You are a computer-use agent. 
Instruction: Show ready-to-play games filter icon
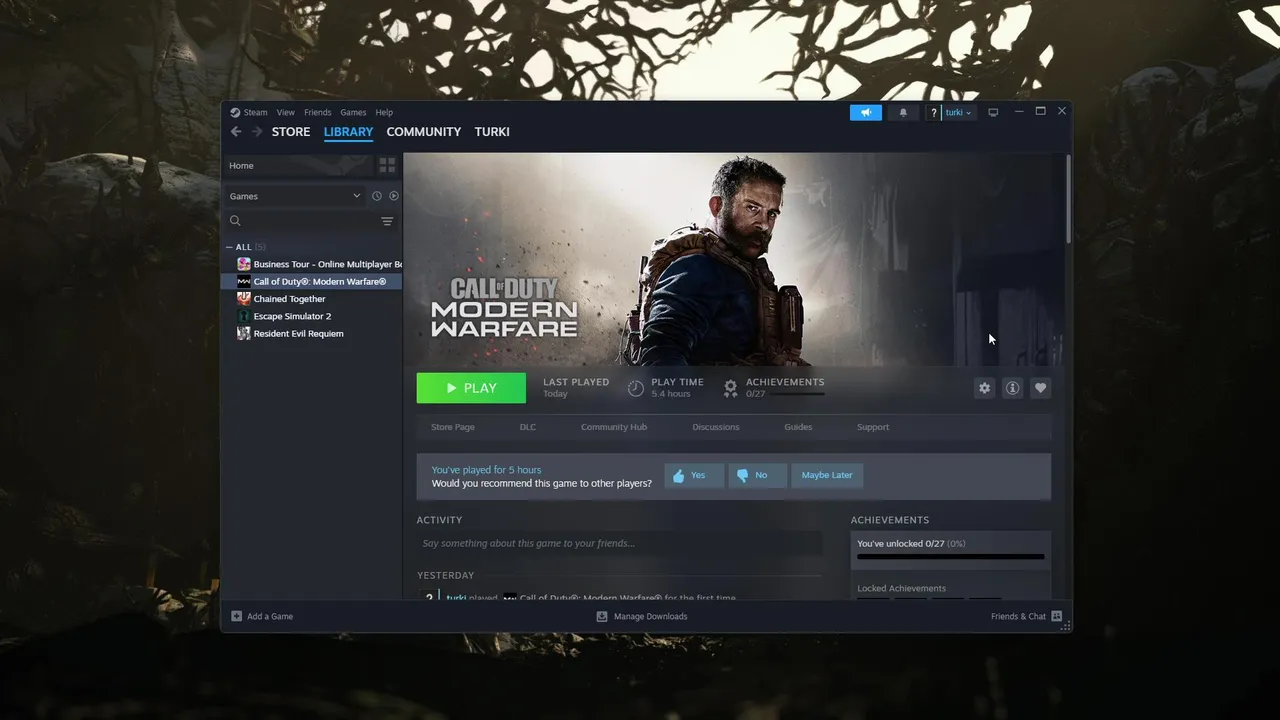(394, 196)
